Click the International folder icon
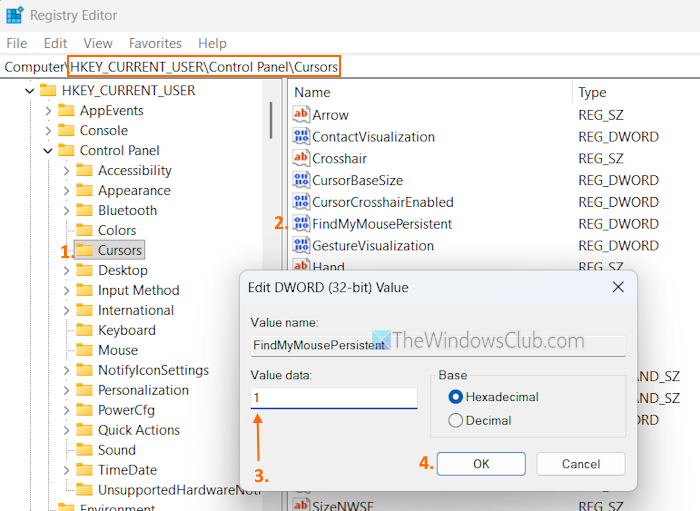Viewport: 700px width, 511px height. 84,310
